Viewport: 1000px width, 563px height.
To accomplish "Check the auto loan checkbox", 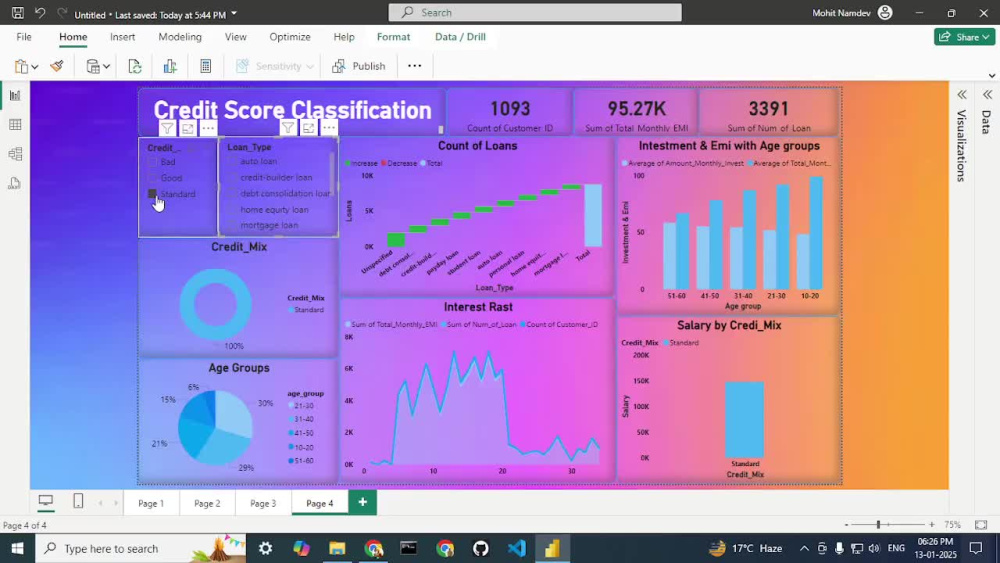I will click(232, 161).
